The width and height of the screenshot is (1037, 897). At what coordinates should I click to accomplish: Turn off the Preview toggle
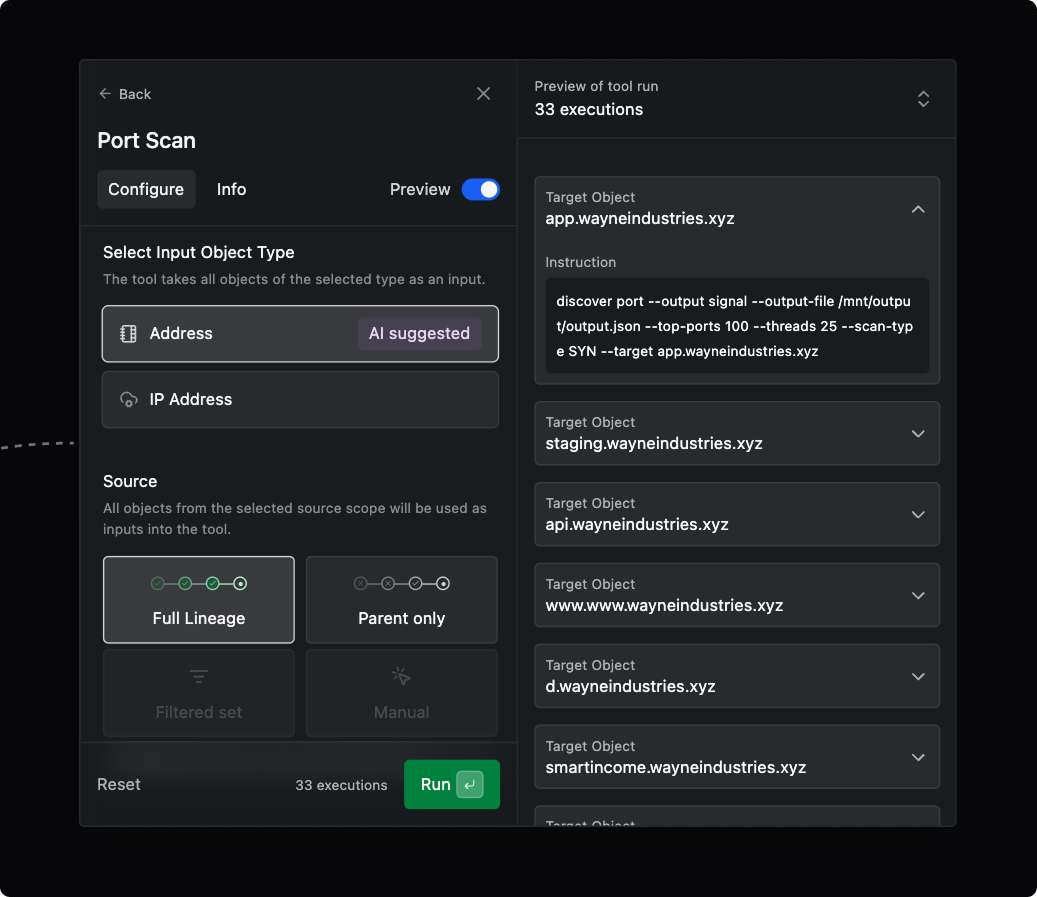(x=480, y=190)
